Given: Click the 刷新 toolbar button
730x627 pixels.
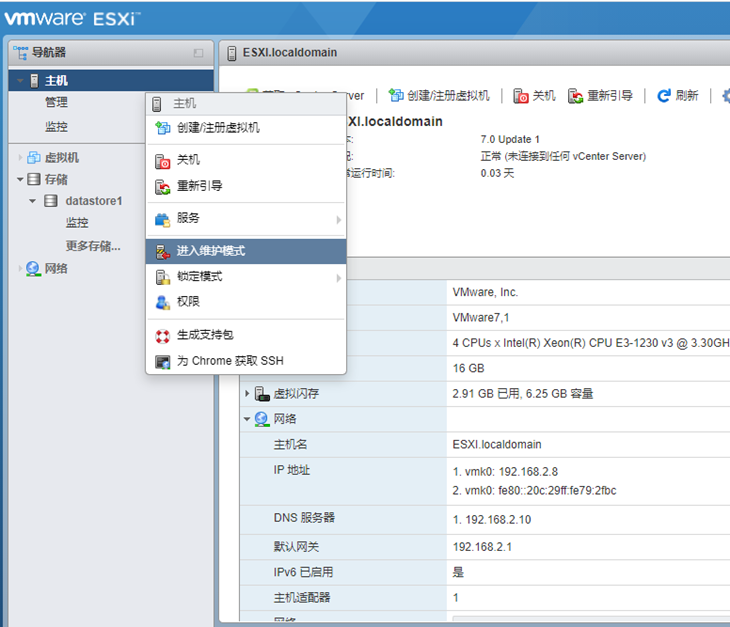Looking at the screenshot, I should (678, 95).
